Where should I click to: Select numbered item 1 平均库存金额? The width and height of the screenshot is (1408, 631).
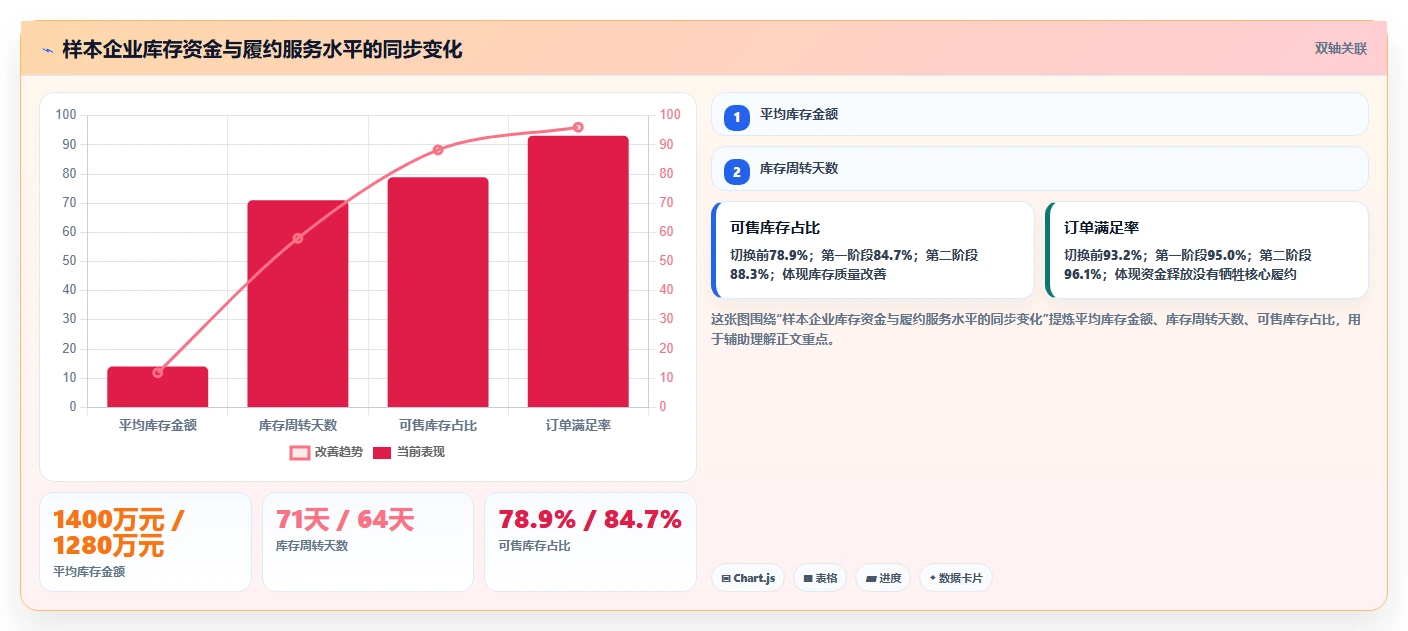pyautogui.click(x=1039, y=114)
